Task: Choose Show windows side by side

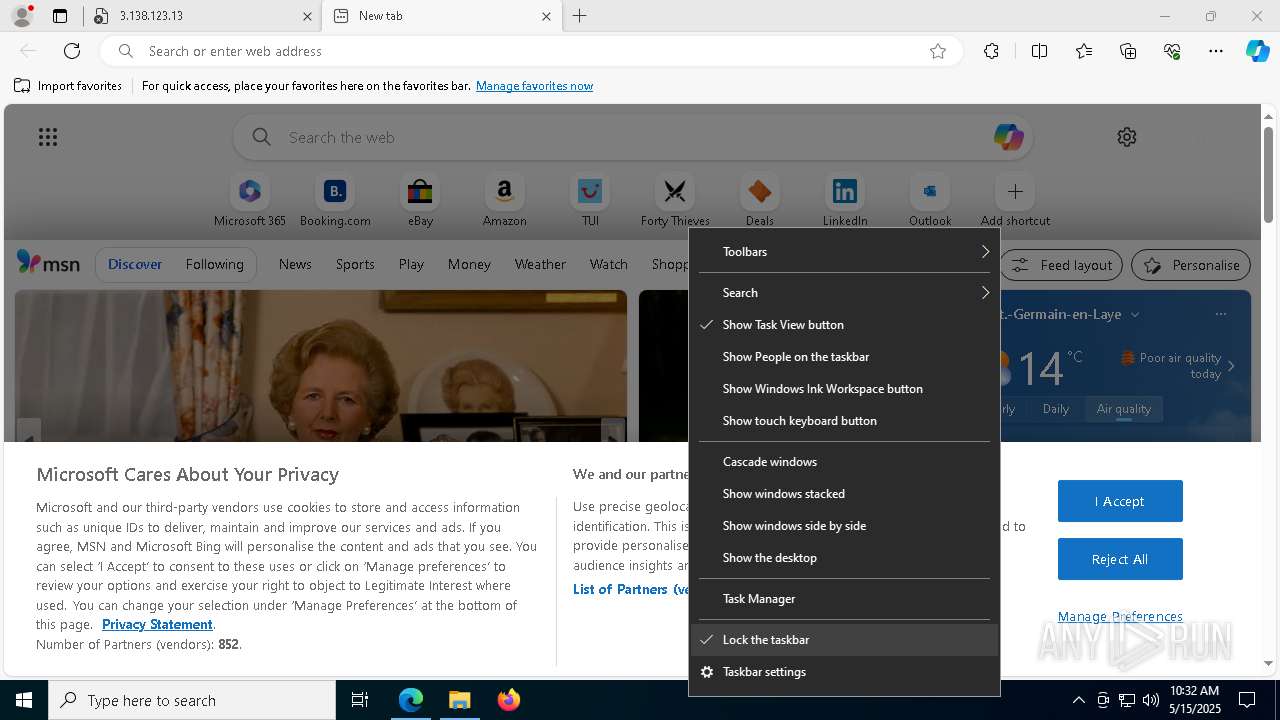Action: point(844,526)
